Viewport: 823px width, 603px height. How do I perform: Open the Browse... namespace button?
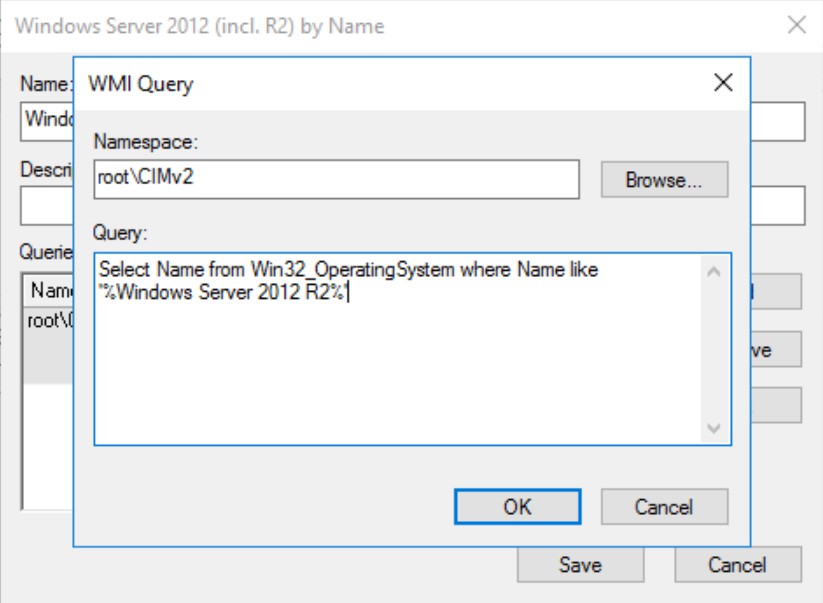coord(664,180)
